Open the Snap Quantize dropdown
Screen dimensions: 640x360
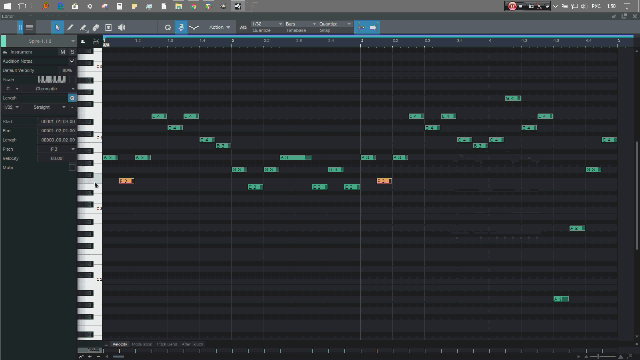(335, 24)
